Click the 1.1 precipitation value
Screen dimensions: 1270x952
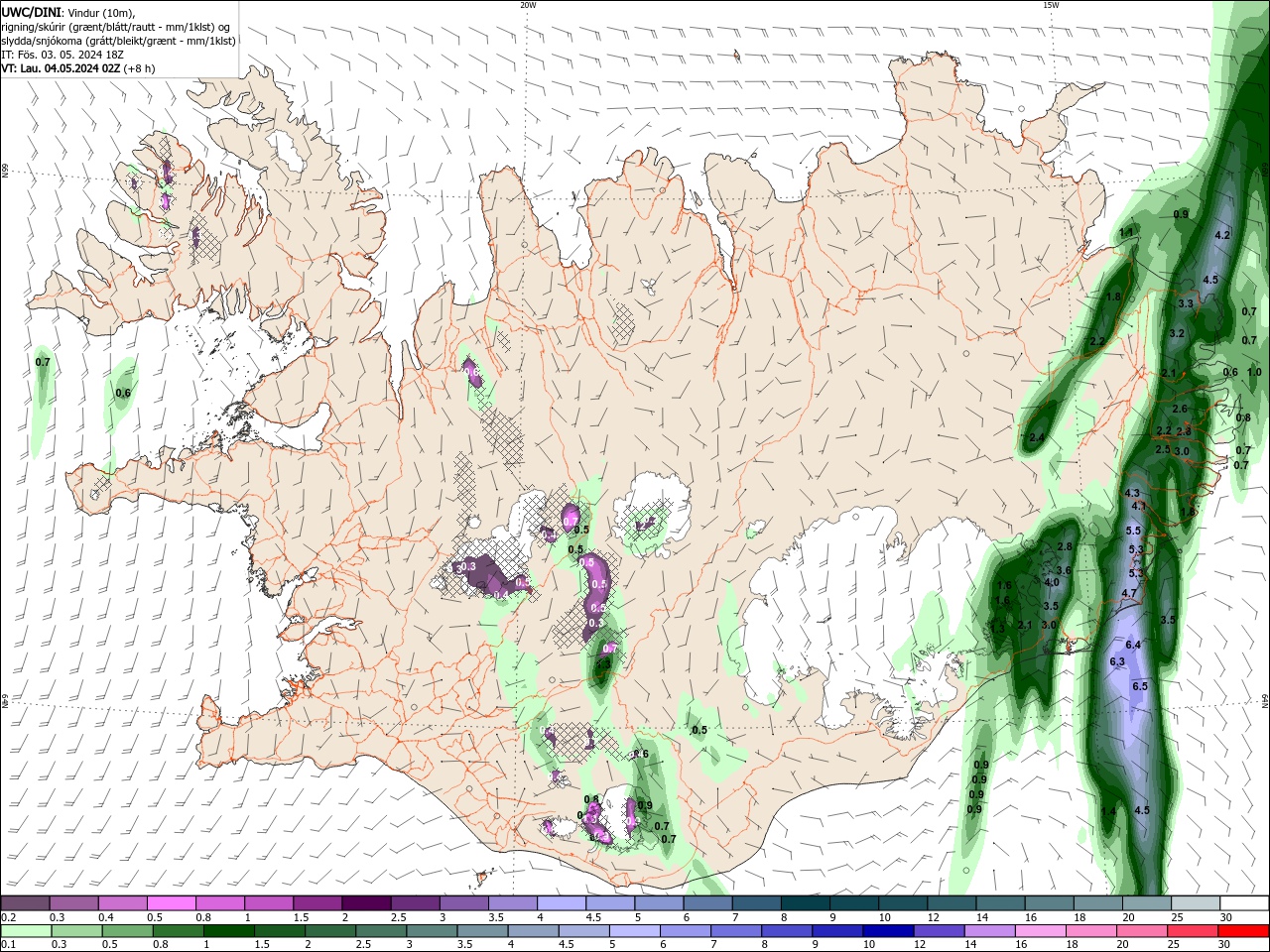(1126, 232)
